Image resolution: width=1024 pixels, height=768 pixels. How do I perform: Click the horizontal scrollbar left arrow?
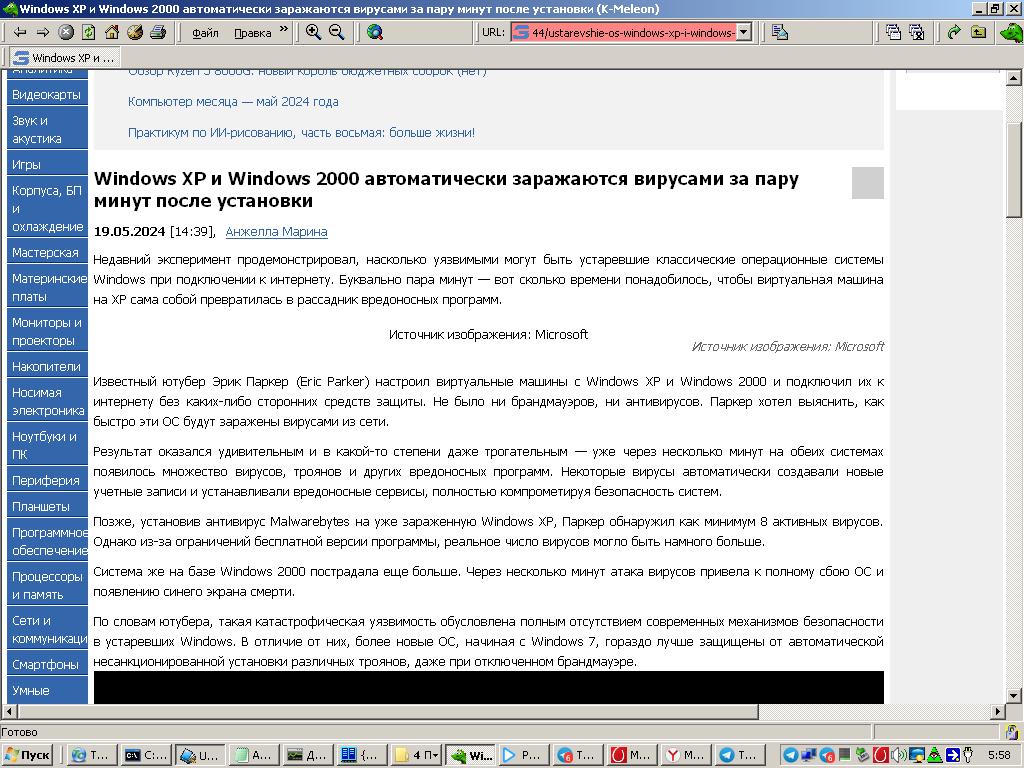(9, 711)
